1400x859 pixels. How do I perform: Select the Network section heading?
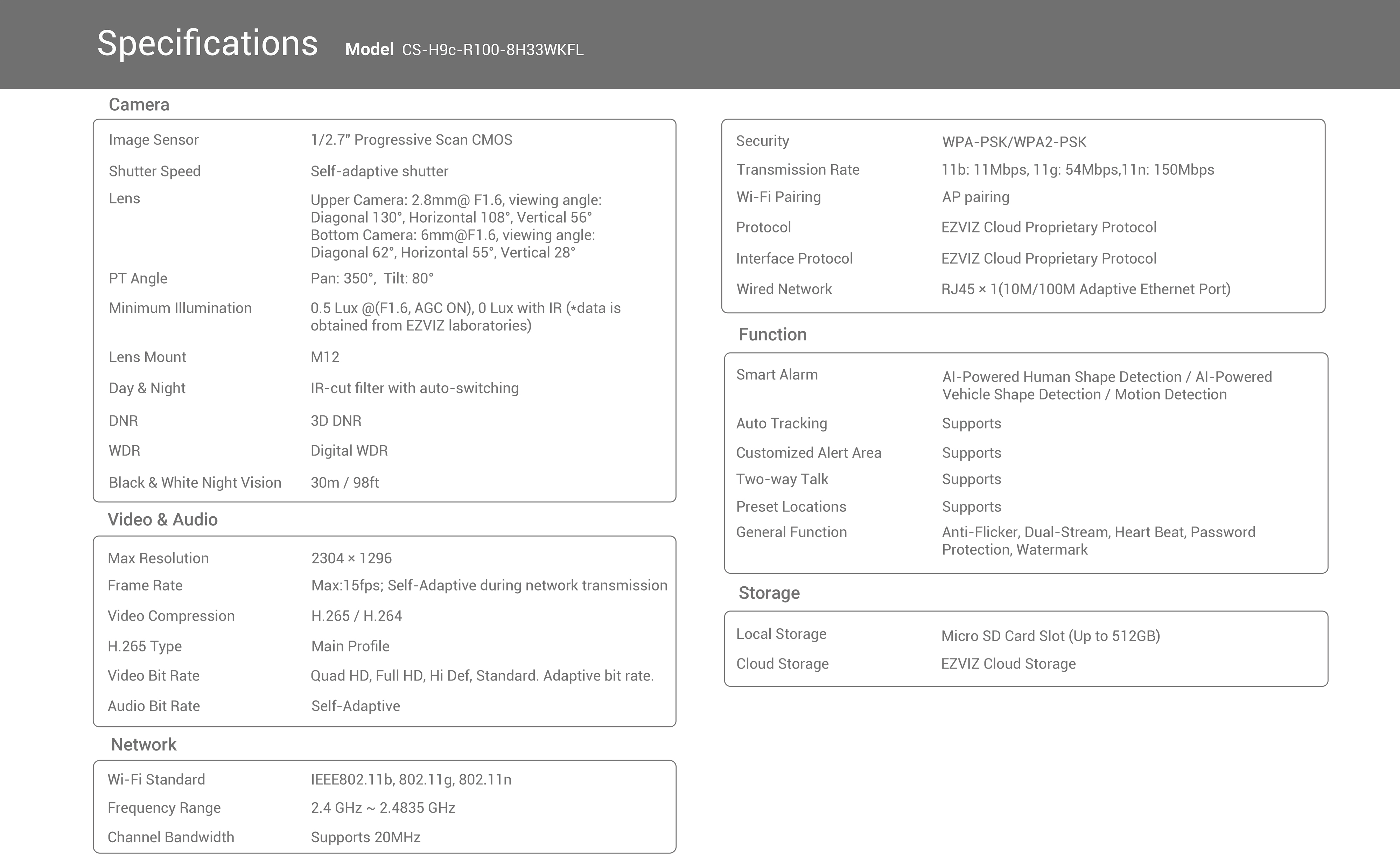[144, 744]
